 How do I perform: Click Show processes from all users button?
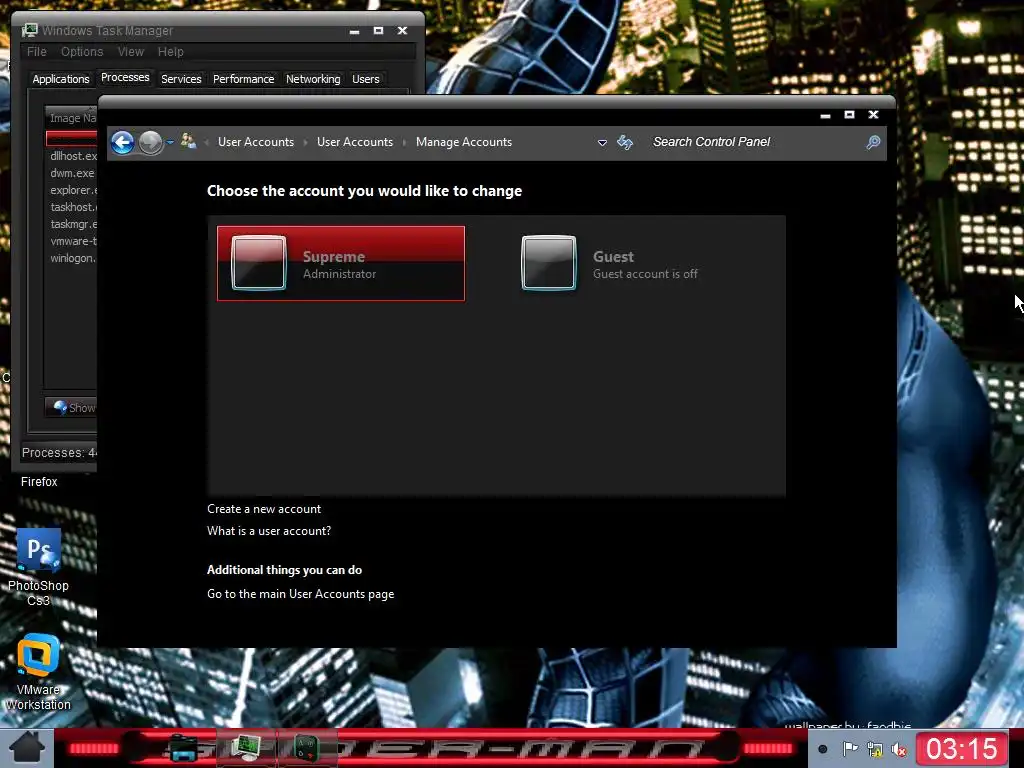[x=72, y=408]
